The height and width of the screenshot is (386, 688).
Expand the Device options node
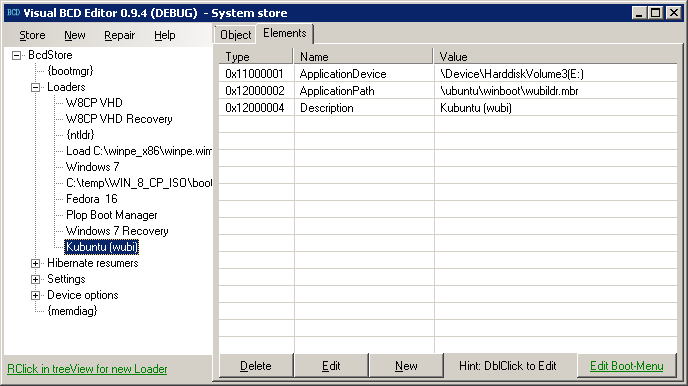[x=36, y=295]
